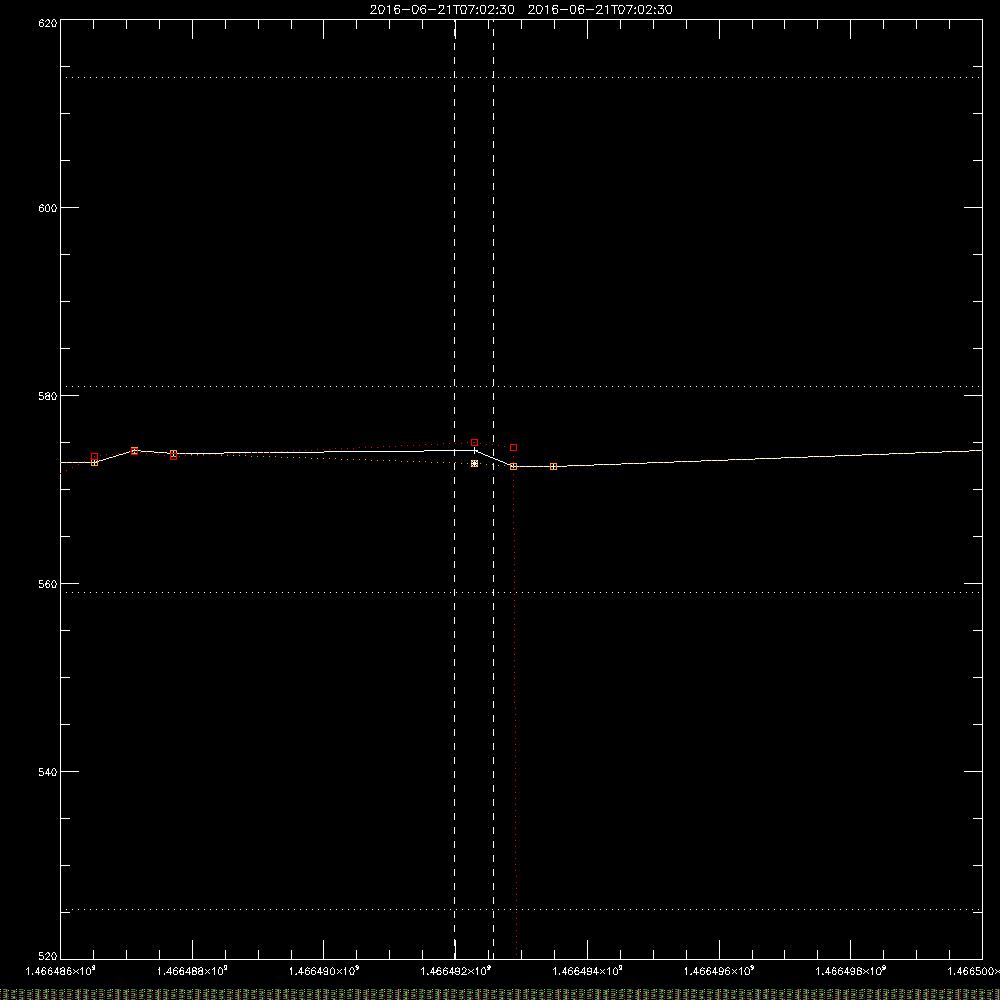
Task: Click the y-axis label 560
Action: click(x=48, y=585)
